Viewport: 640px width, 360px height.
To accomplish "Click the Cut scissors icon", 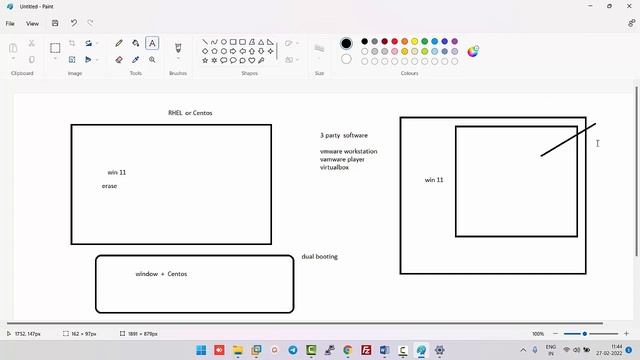I will [x=31, y=43].
